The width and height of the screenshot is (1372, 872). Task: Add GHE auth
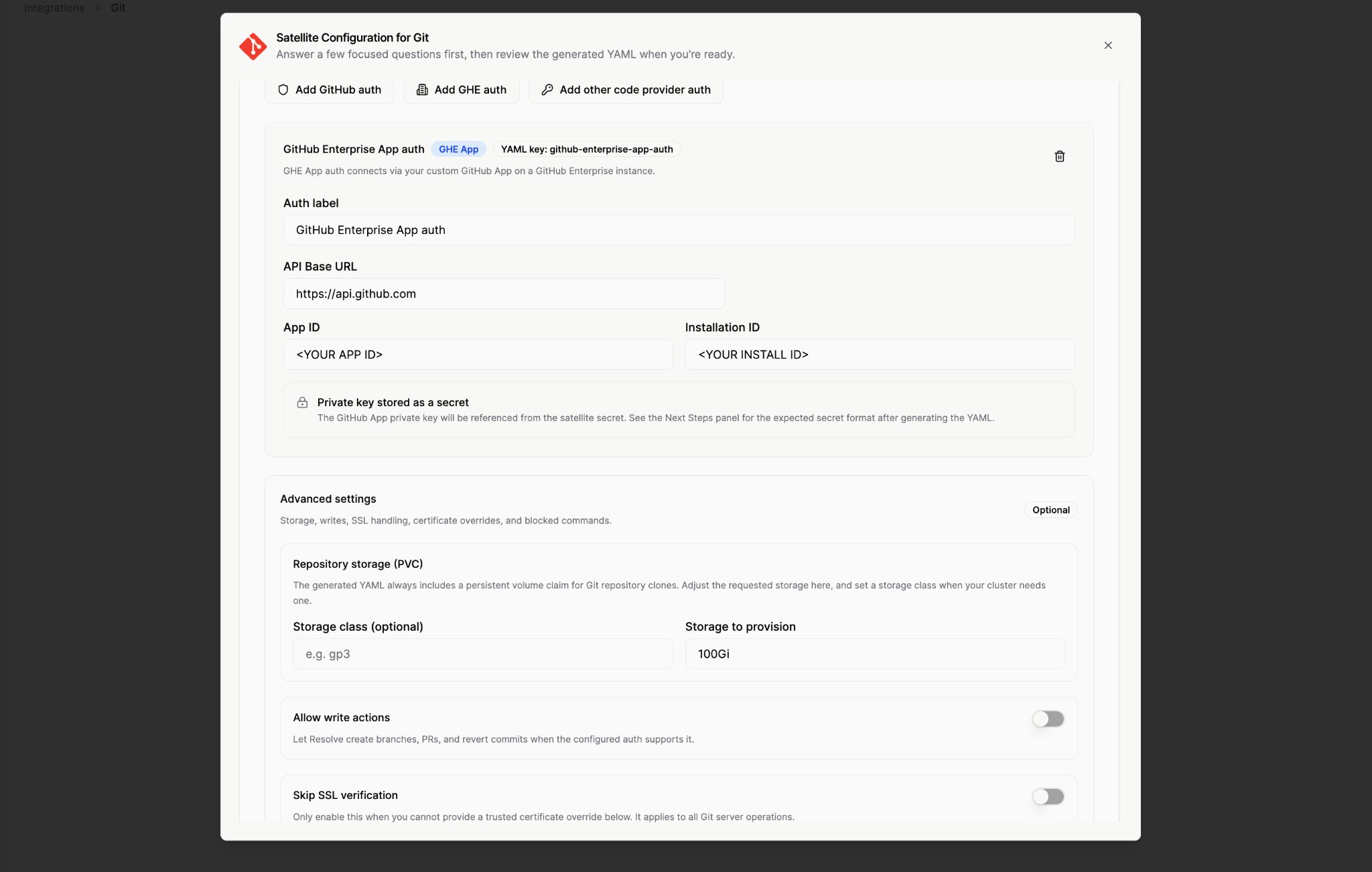(461, 90)
